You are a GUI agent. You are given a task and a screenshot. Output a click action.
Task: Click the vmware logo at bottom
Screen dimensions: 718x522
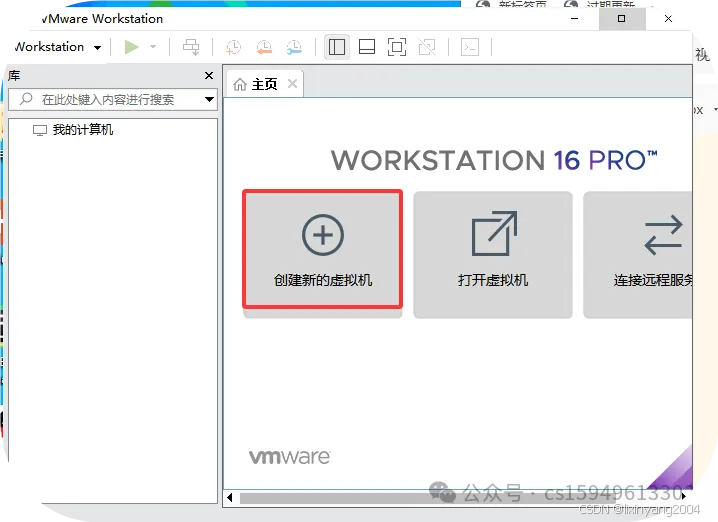pyautogui.click(x=289, y=457)
